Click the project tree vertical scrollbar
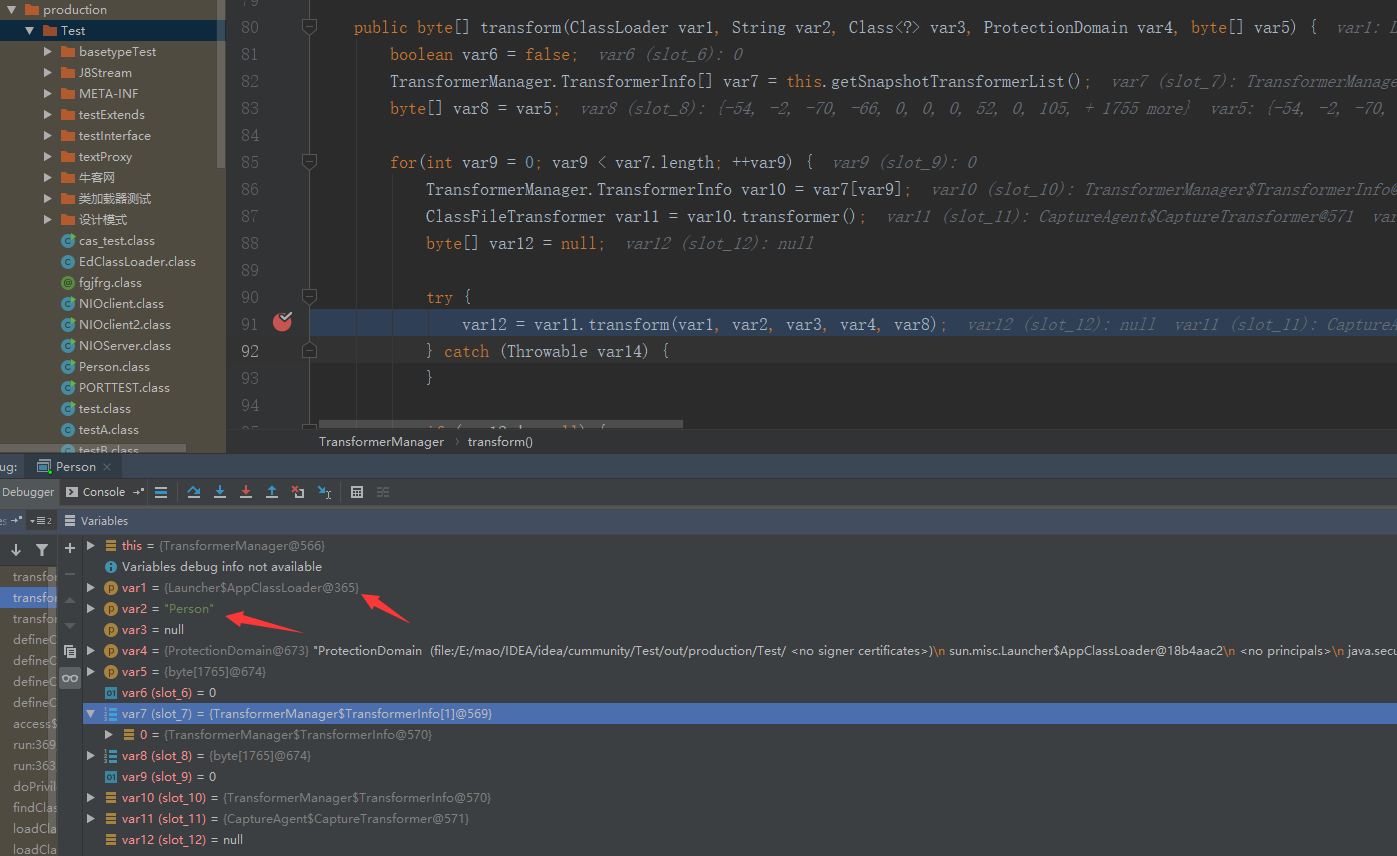Viewport: 1397px width, 856px height. coord(221,84)
